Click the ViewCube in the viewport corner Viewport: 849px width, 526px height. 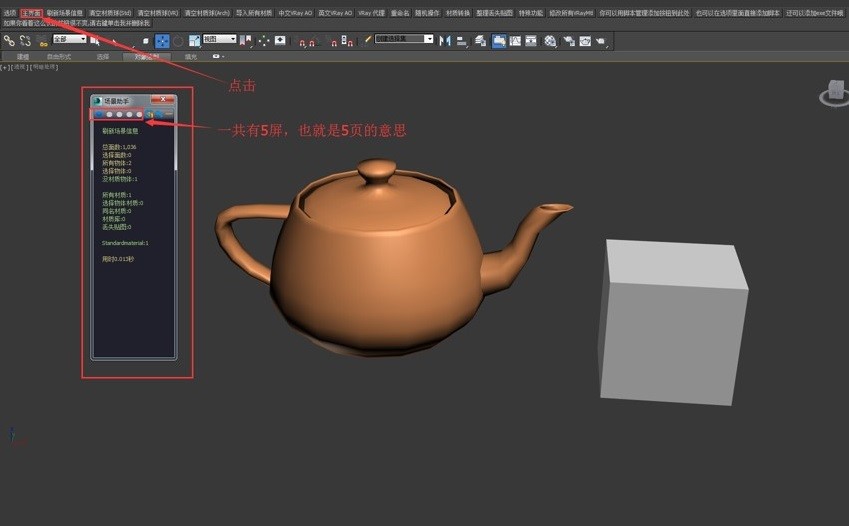(x=834, y=93)
